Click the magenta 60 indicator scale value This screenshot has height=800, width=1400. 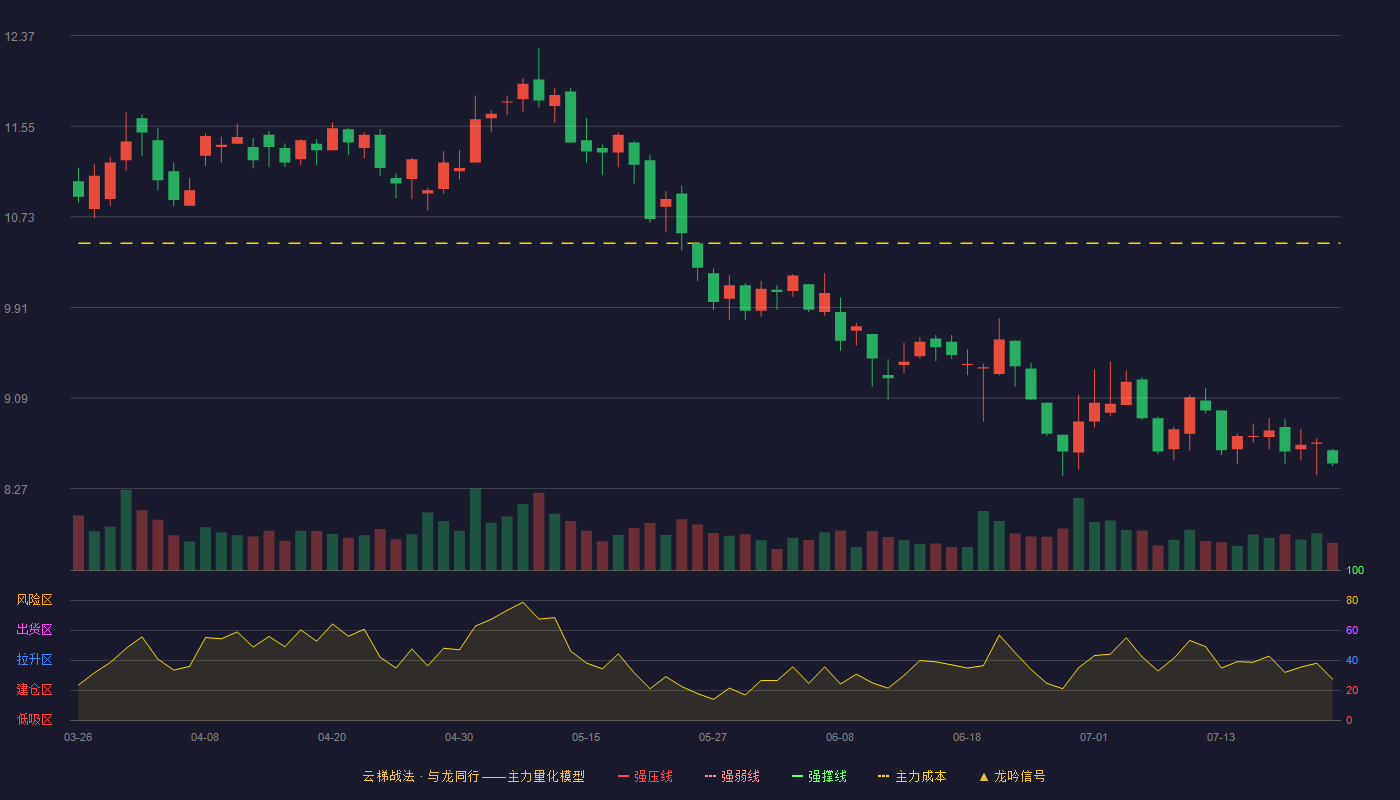pos(1352,631)
